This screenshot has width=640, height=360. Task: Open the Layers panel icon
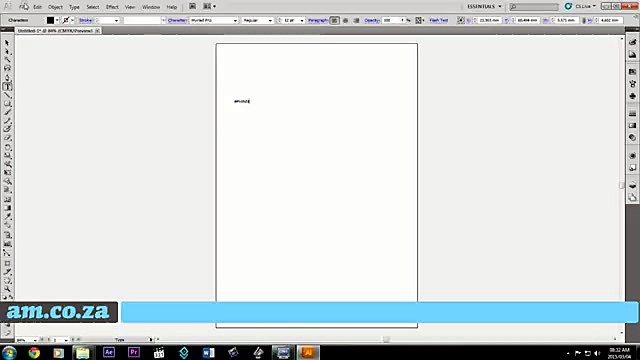pyautogui.click(x=632, y=185)
